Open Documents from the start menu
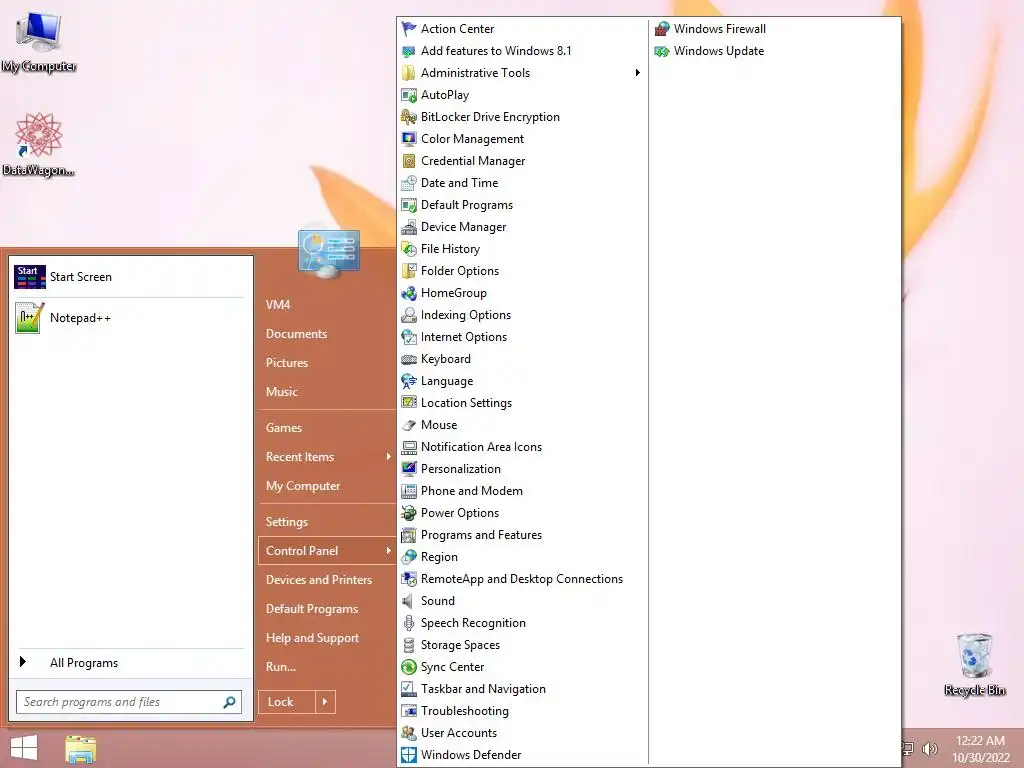The image size is (1024, 768). click(x=296, y=334)
